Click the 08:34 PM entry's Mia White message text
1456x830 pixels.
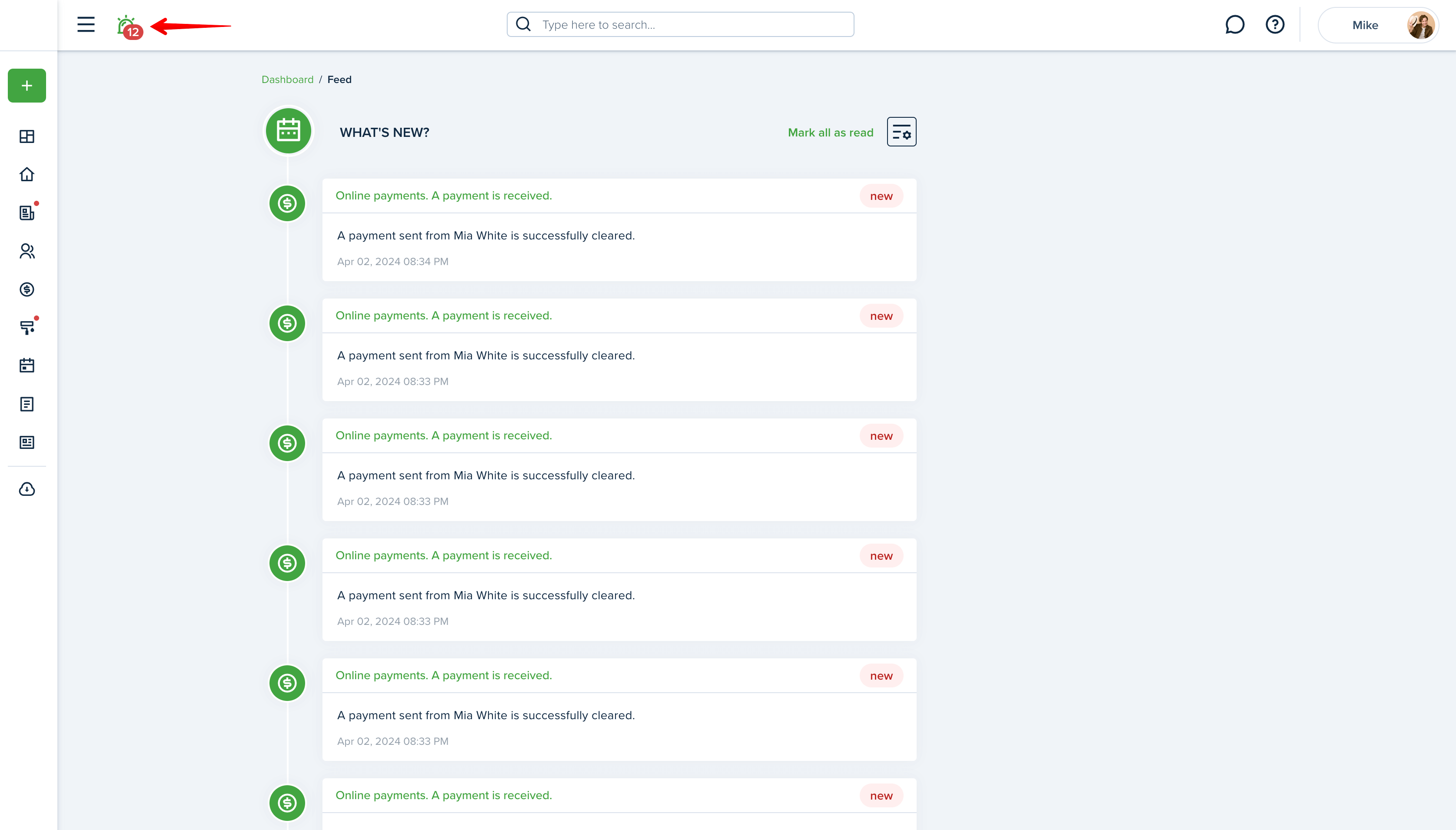click(486, 236)
